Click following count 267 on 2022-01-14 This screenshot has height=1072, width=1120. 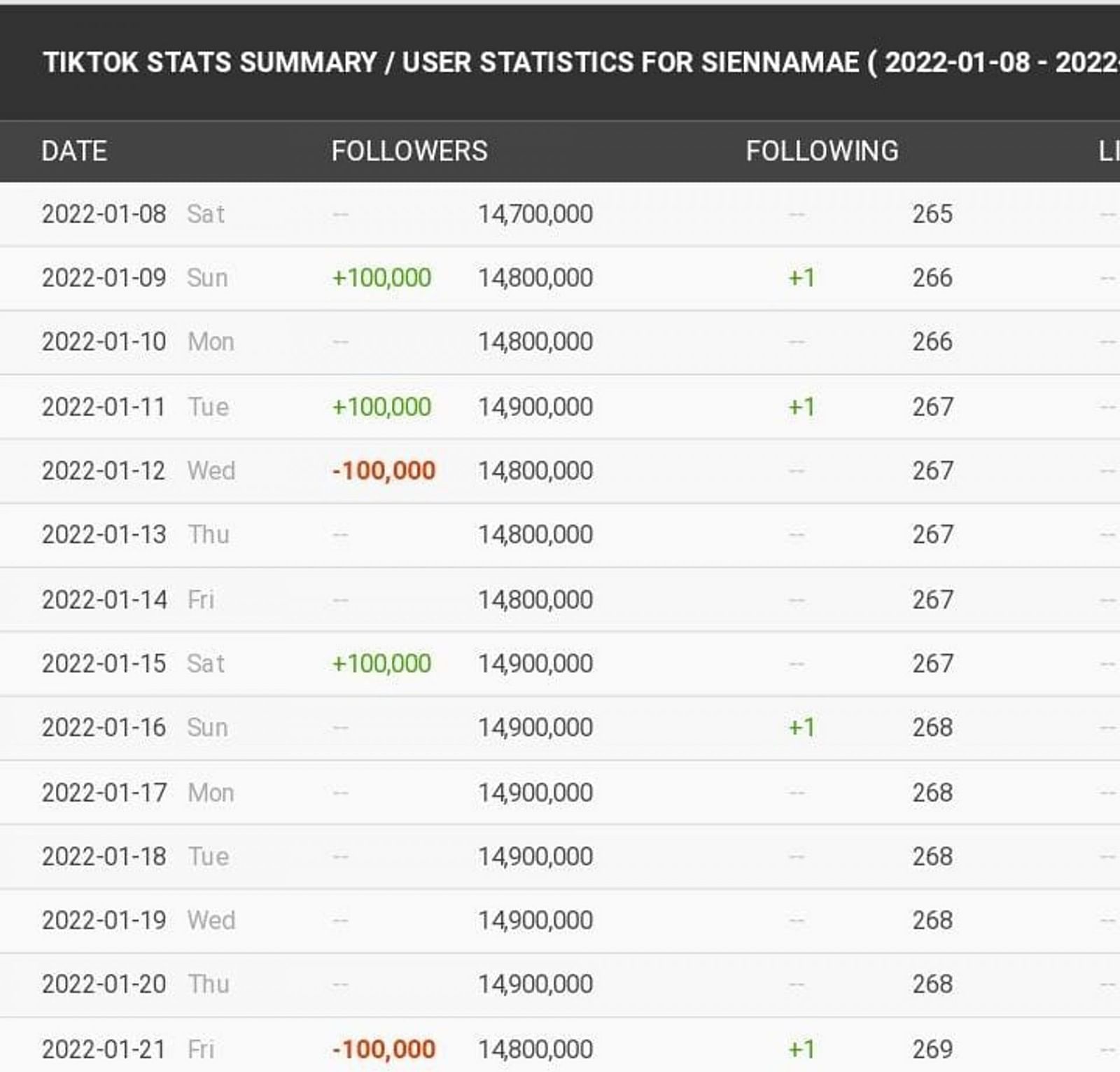point(932,600)
